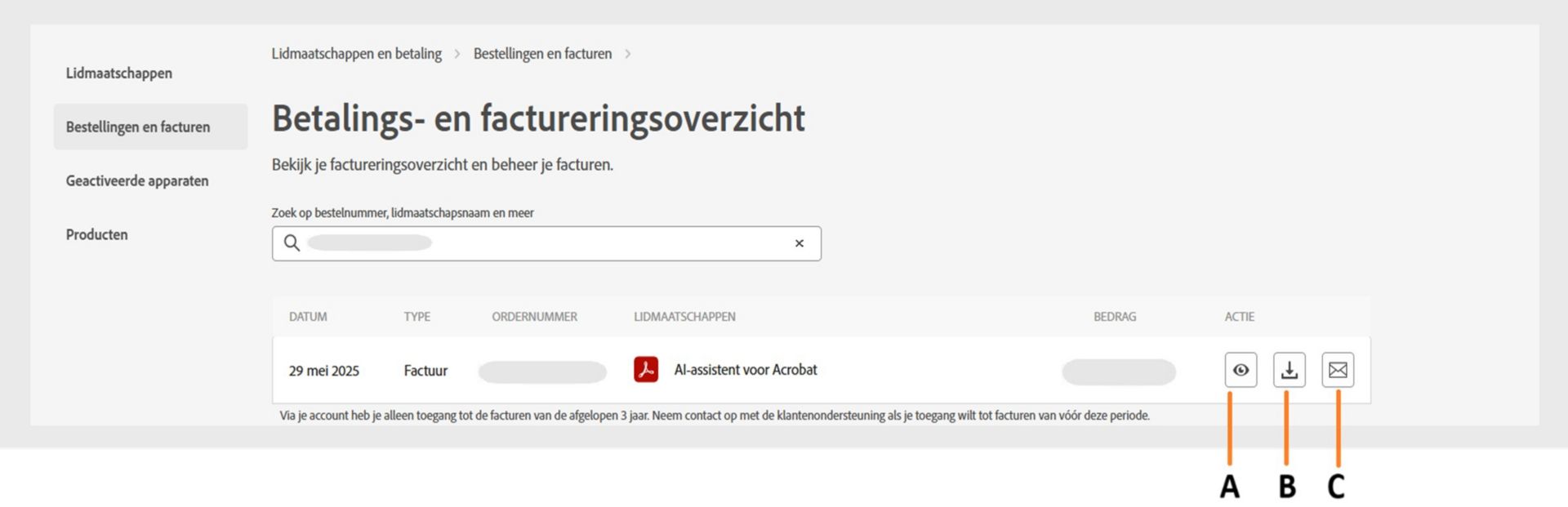This screenshot has width=1568, height=507.
Task: Click the ACTIE column header
Action: tap(1239, 317)
